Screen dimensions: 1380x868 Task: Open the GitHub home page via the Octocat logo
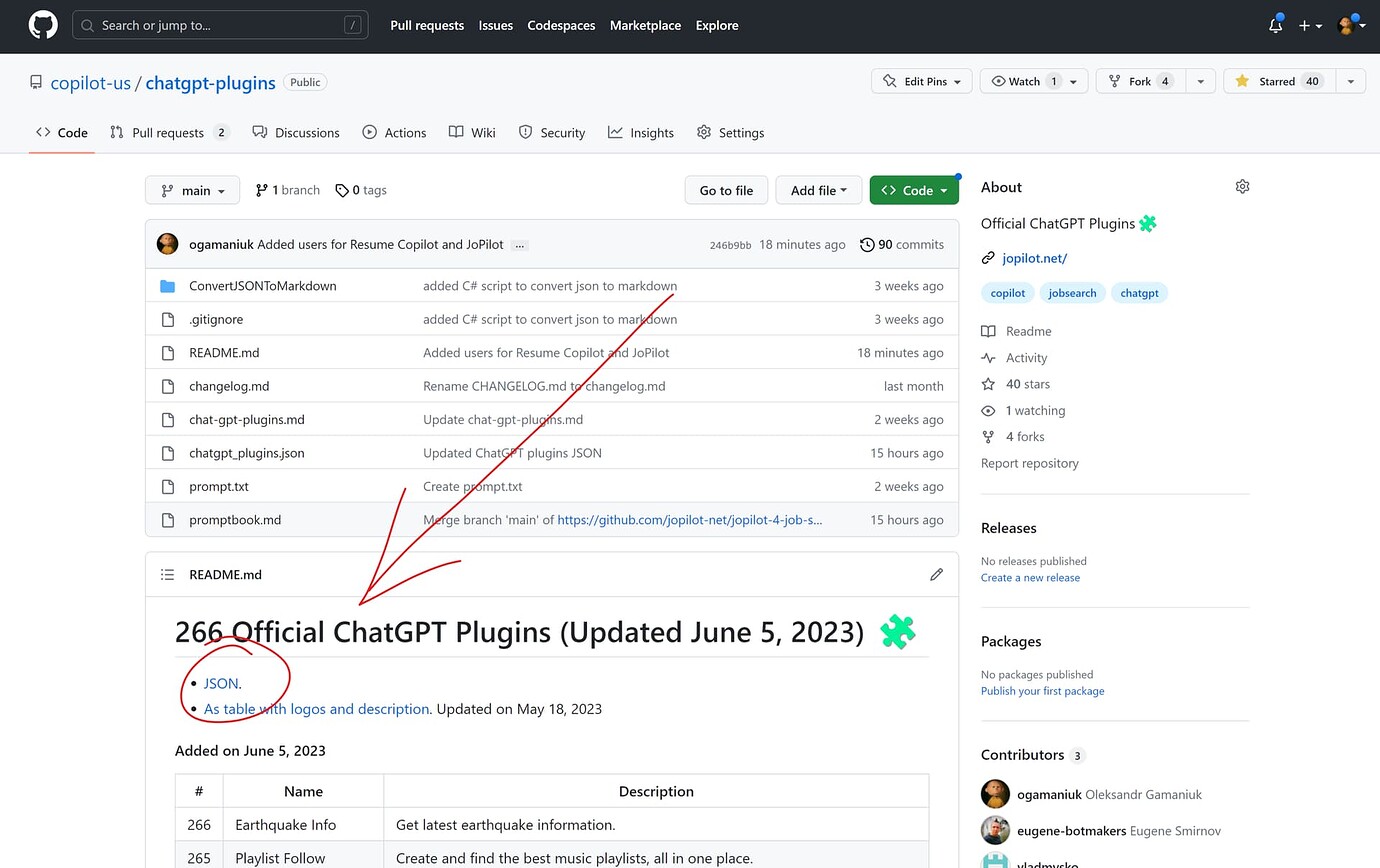(x=42, y=25)
